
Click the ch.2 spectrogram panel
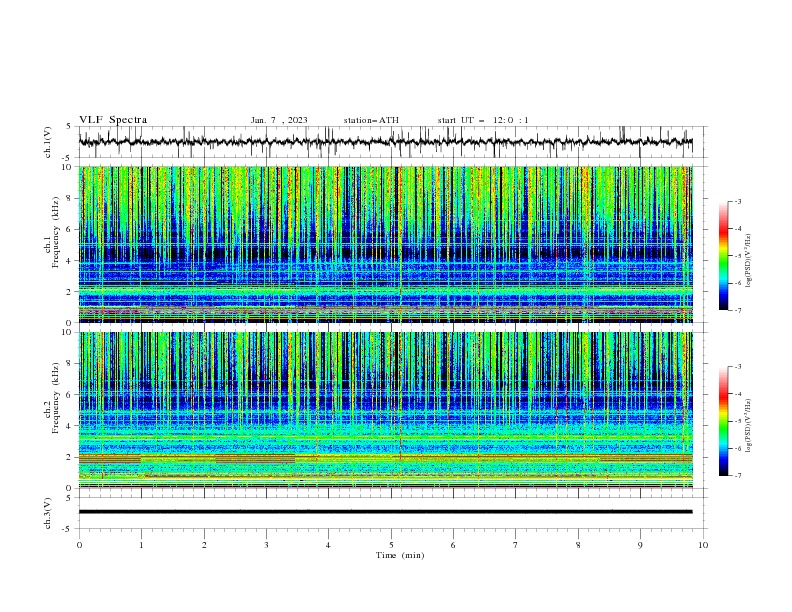385,410
